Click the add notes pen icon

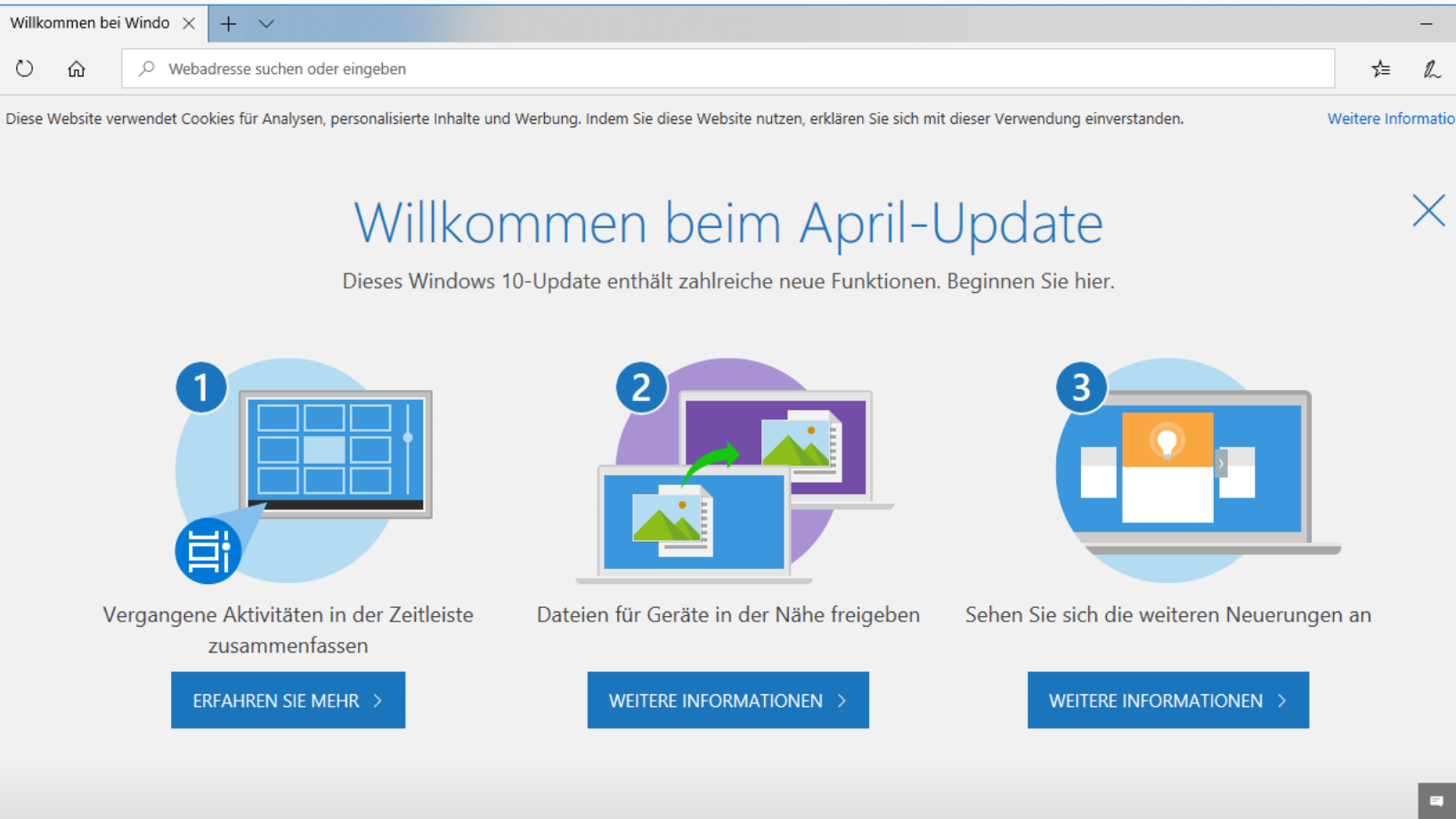point(1431,69)
